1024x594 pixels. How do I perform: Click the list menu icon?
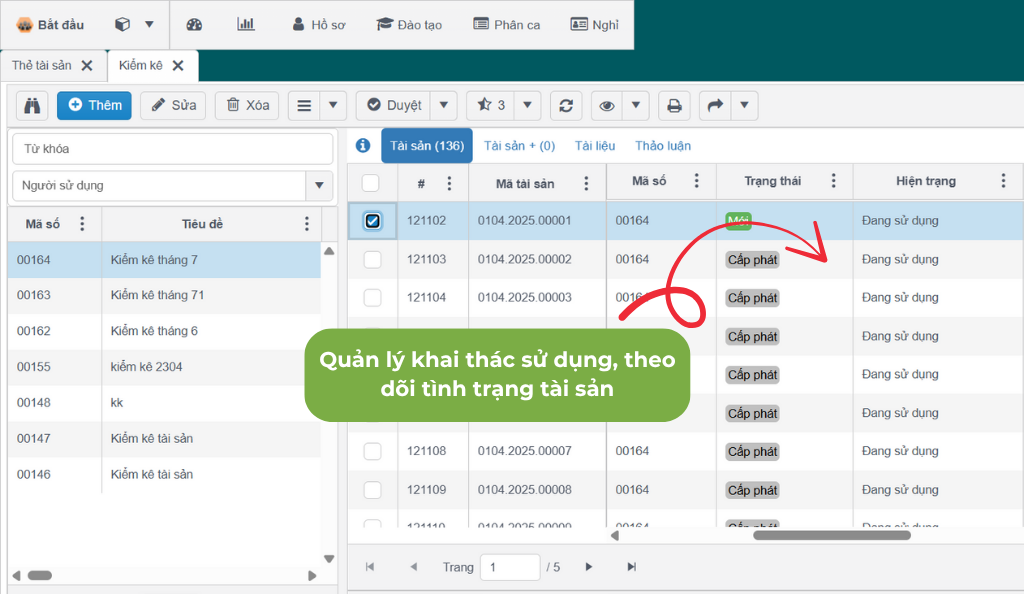[304, 105]
